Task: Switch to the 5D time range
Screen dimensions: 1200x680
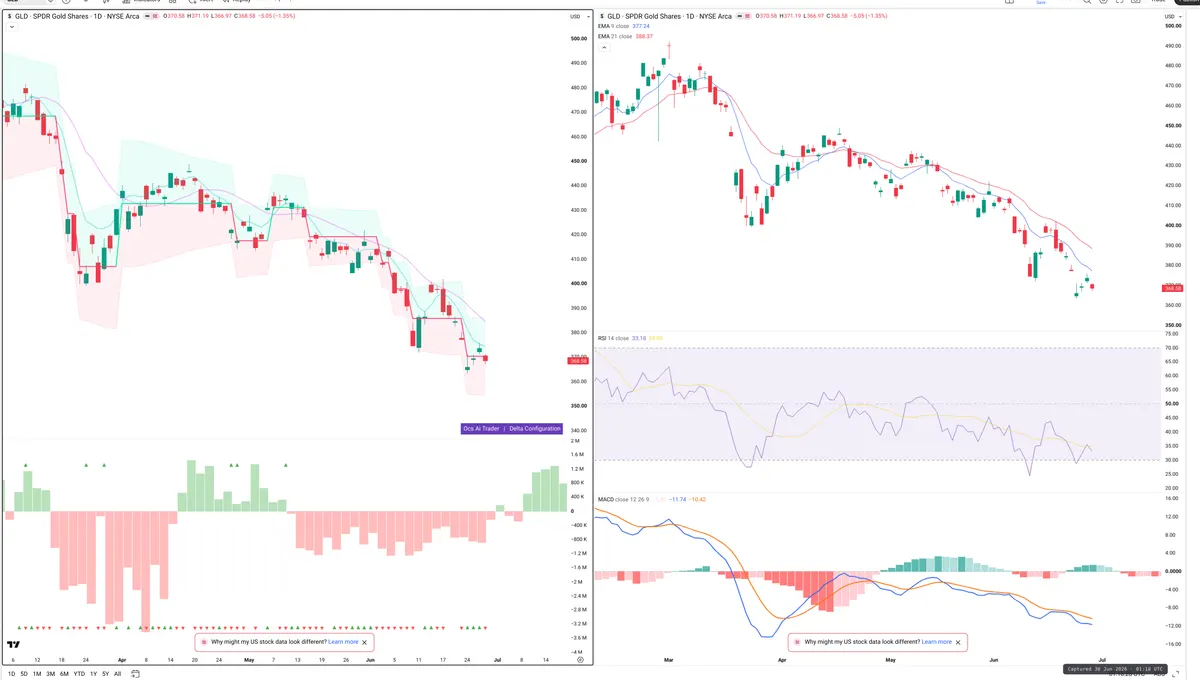Action: click(x=25, y=674)
